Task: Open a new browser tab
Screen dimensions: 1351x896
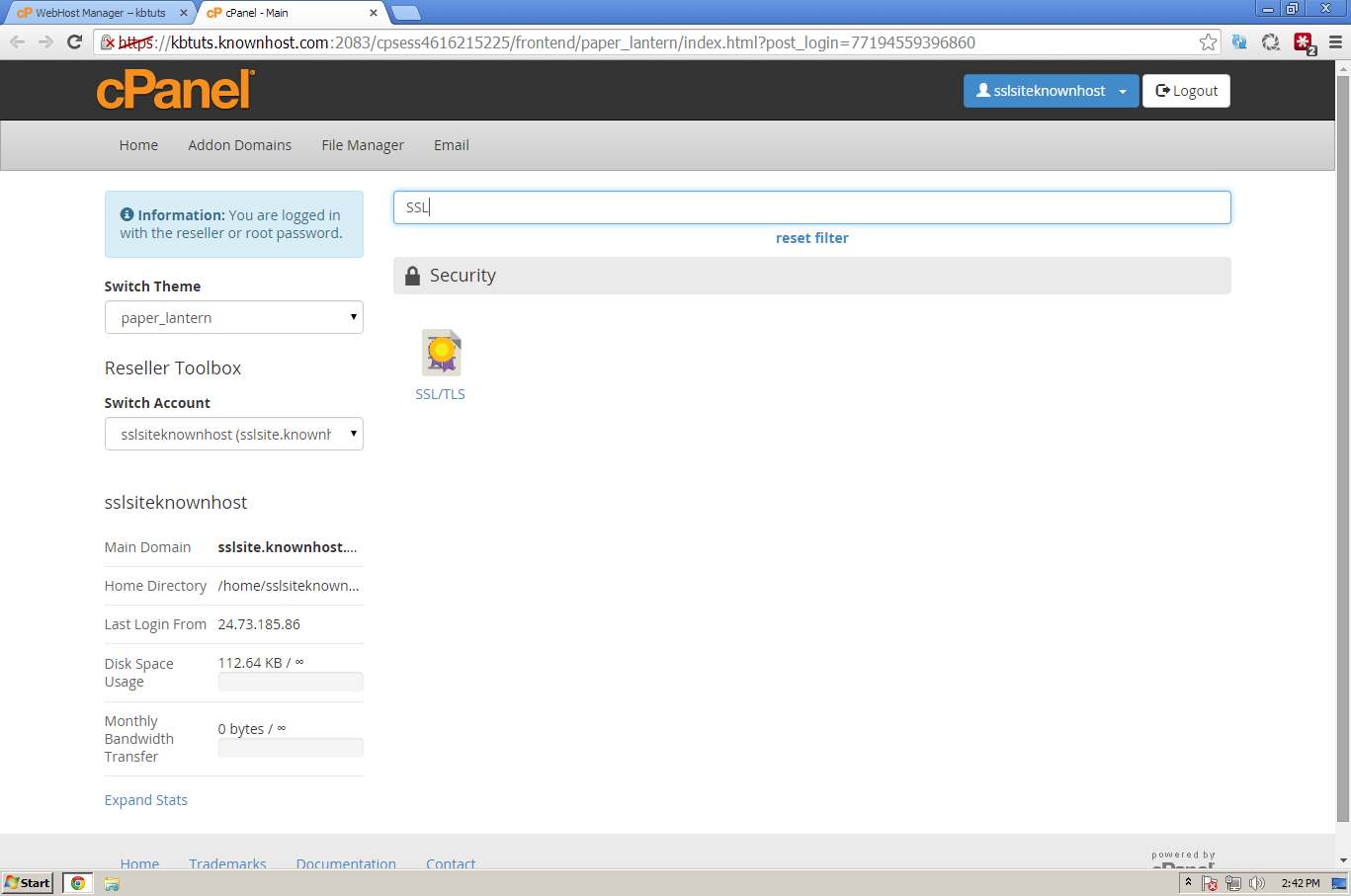Action: pyautogui.click(x=406, y=13)
